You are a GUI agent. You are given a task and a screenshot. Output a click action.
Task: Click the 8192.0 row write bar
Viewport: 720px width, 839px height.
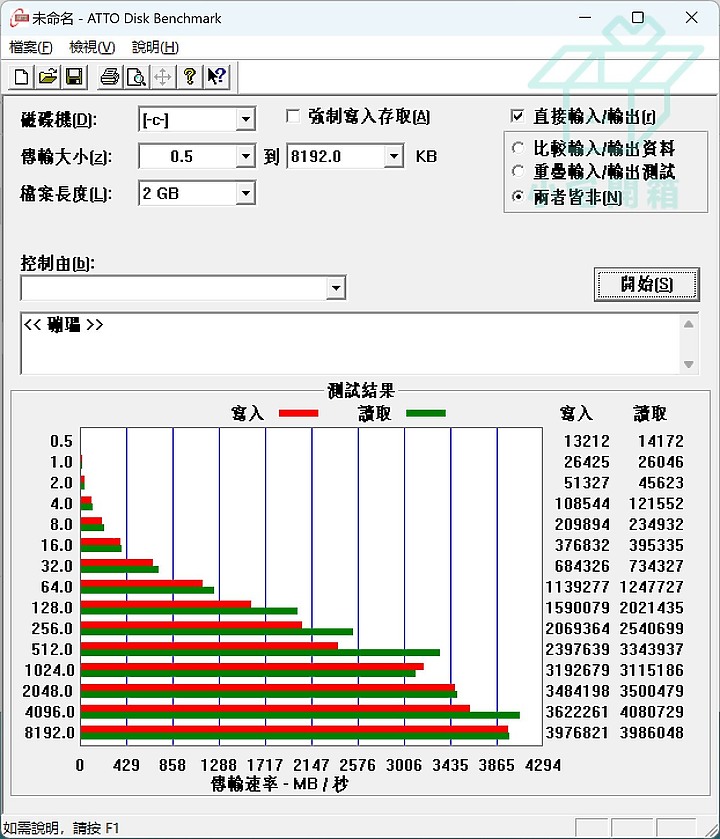coord(294,729)
